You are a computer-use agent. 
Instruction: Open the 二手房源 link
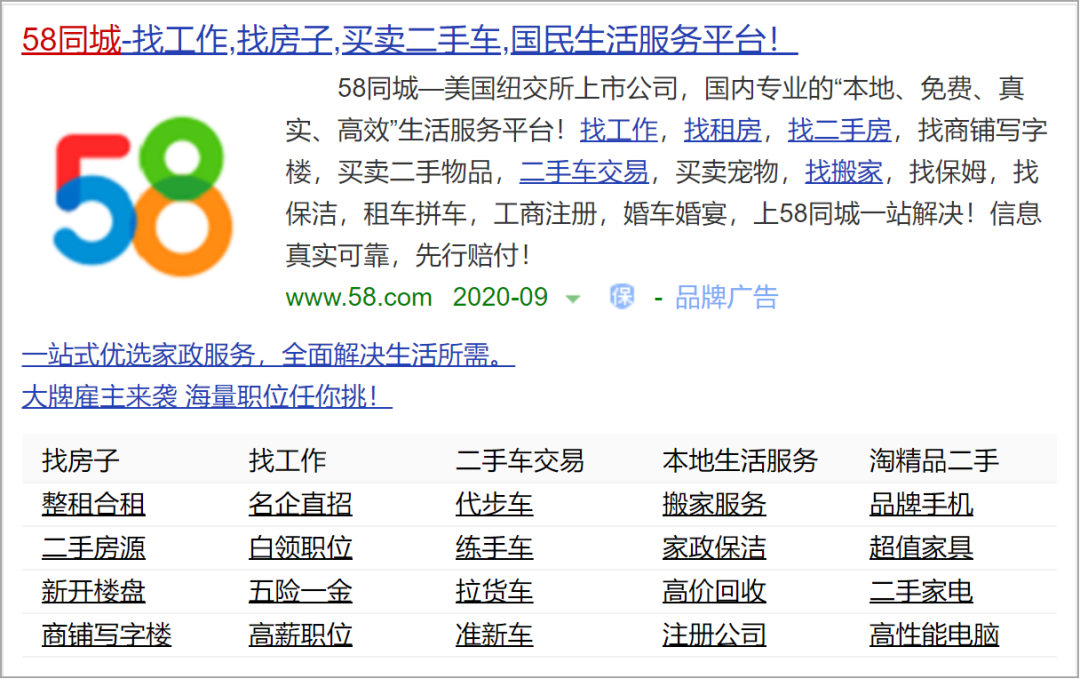(94, 548)
